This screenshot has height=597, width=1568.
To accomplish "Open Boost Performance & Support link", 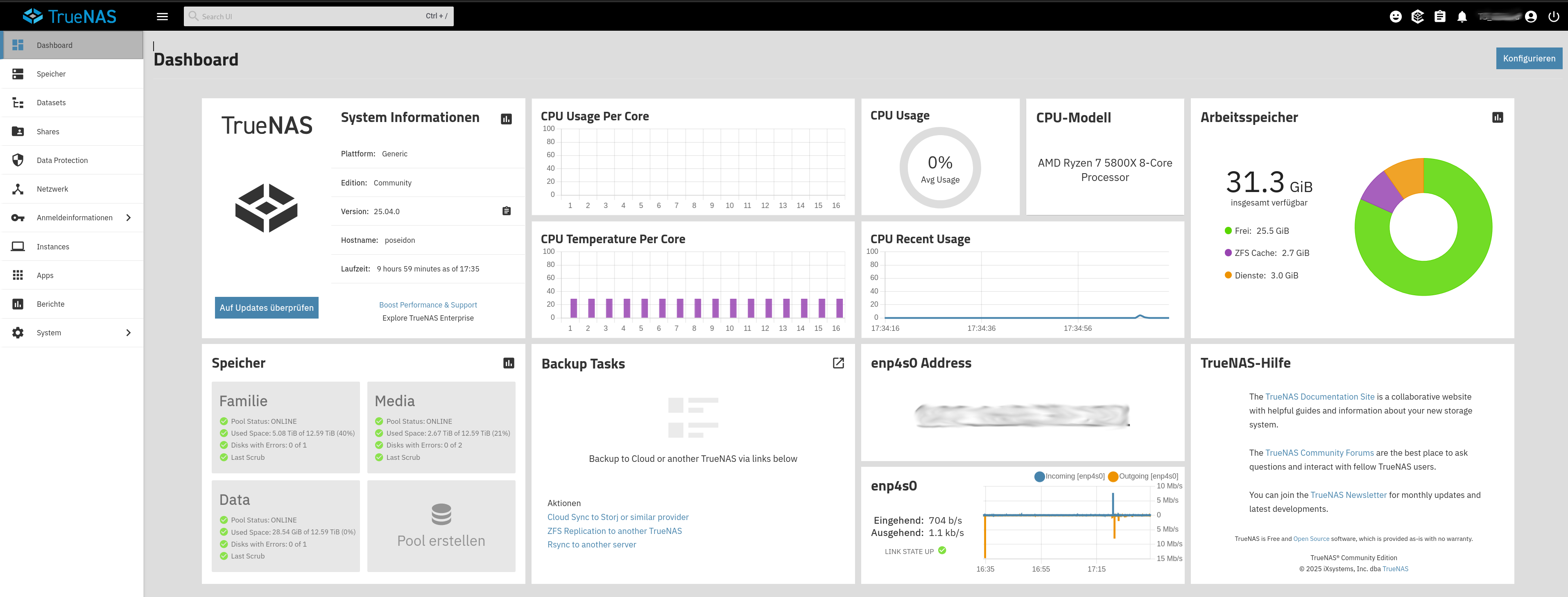I will tap(428, 305).
